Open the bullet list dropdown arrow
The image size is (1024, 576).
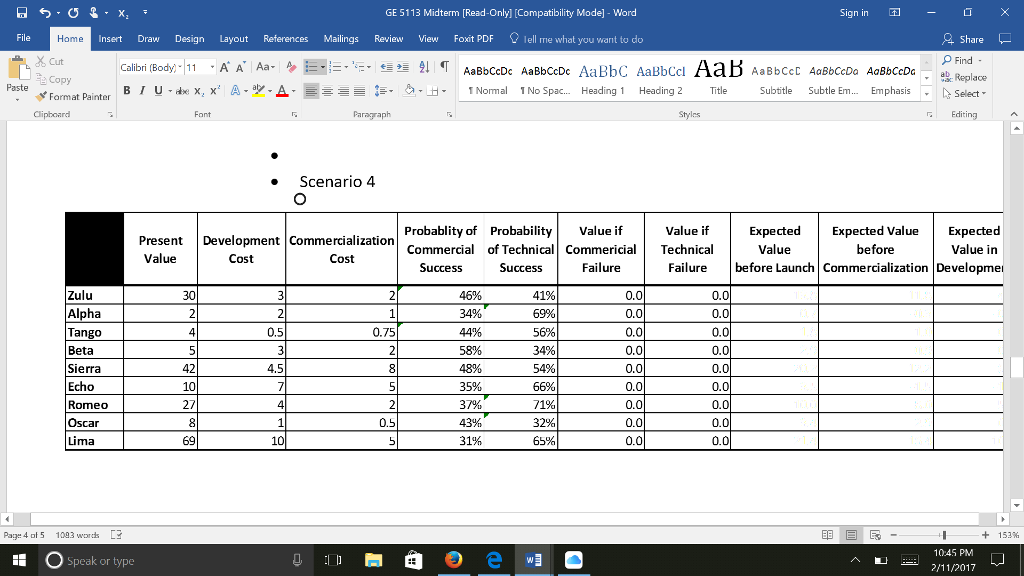click(x=322, y=67)
